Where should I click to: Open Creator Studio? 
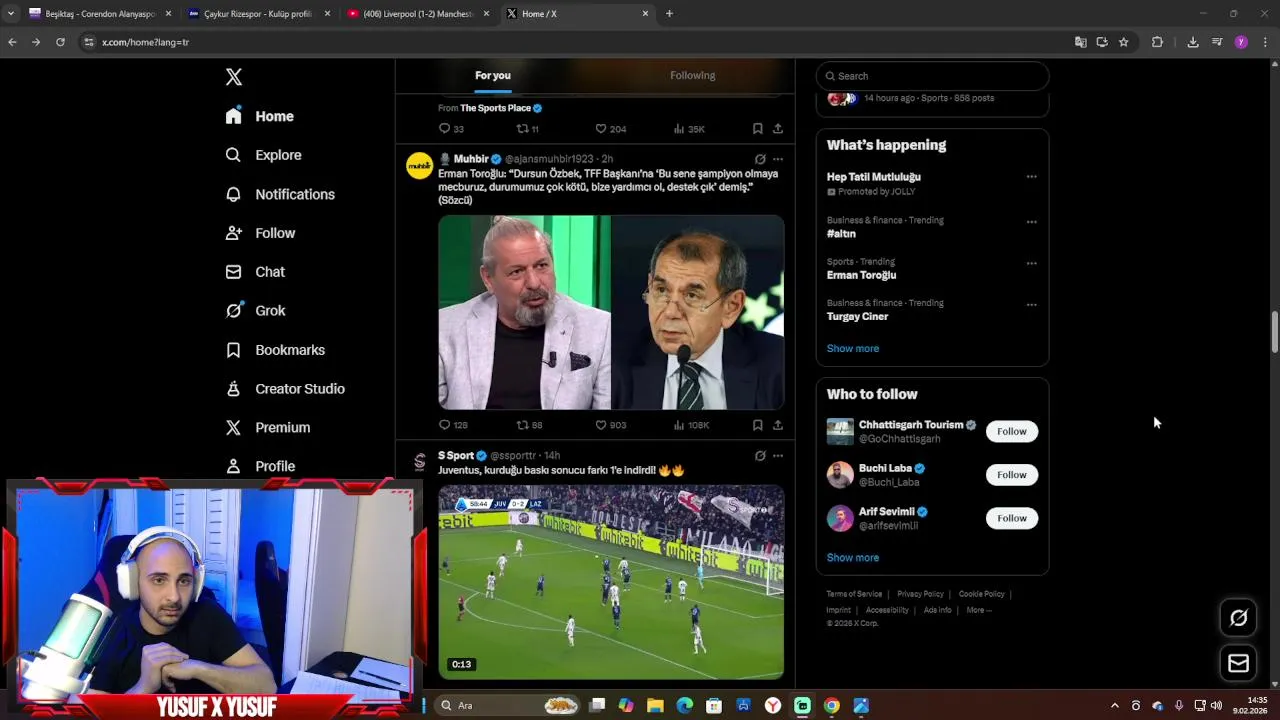click(286, 389)
